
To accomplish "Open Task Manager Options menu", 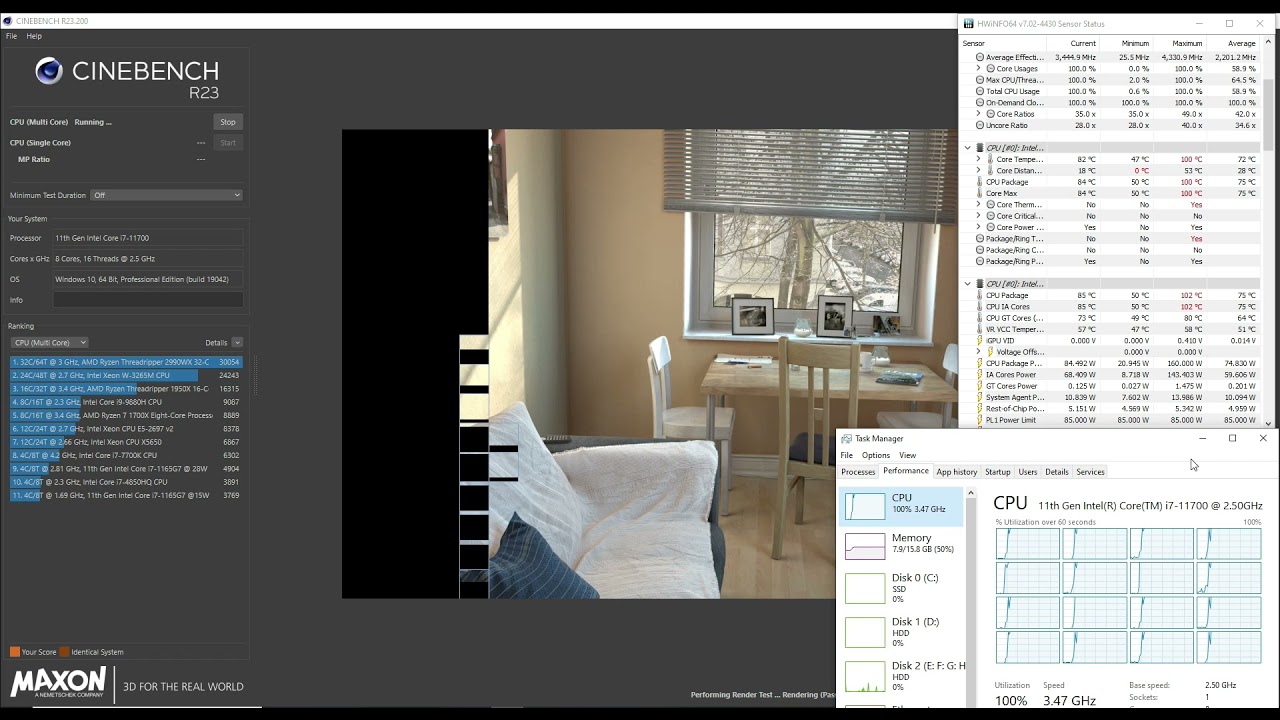I will [x=876, y=455].
